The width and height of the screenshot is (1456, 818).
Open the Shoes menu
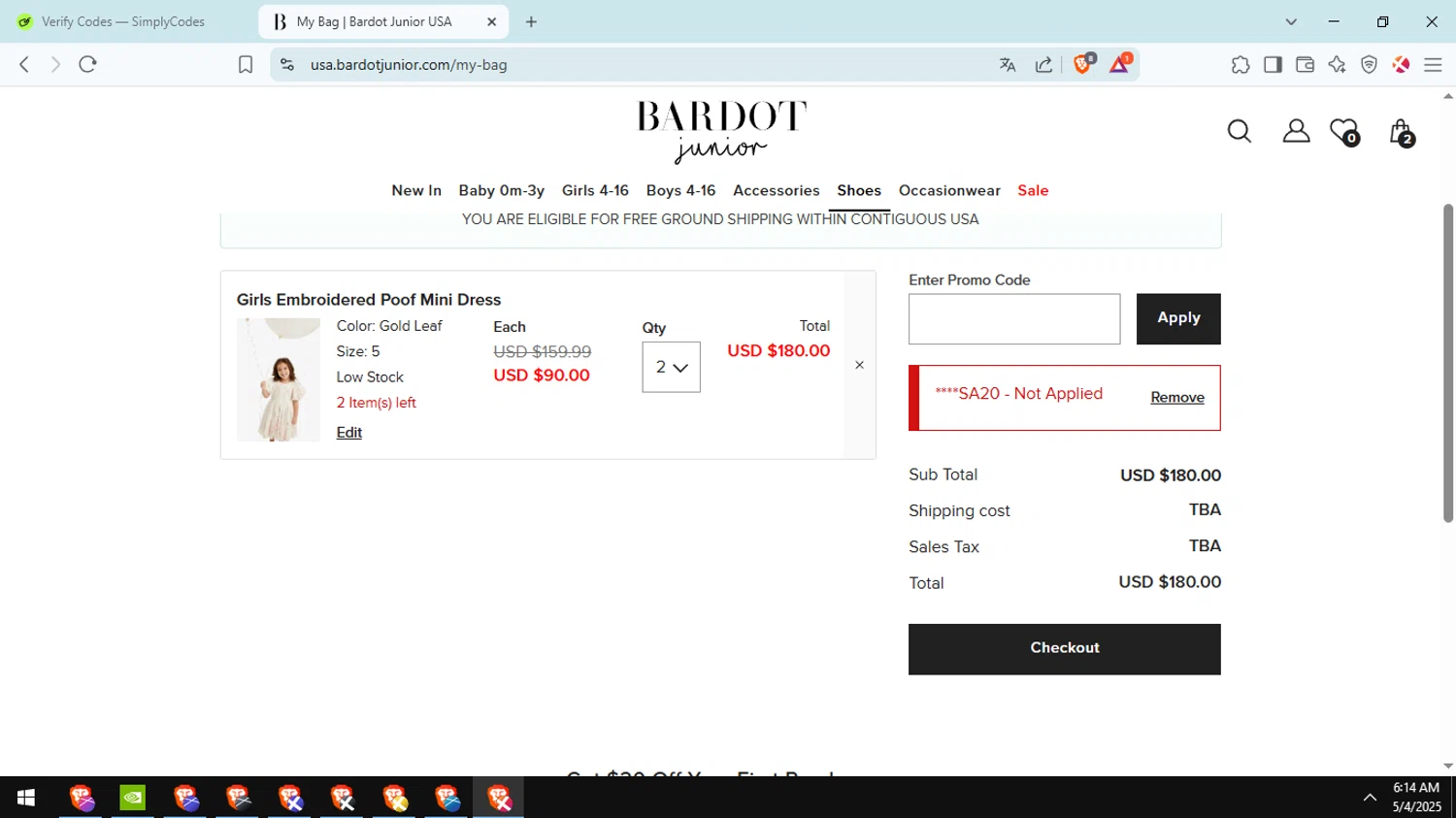[x=859, y=190]
